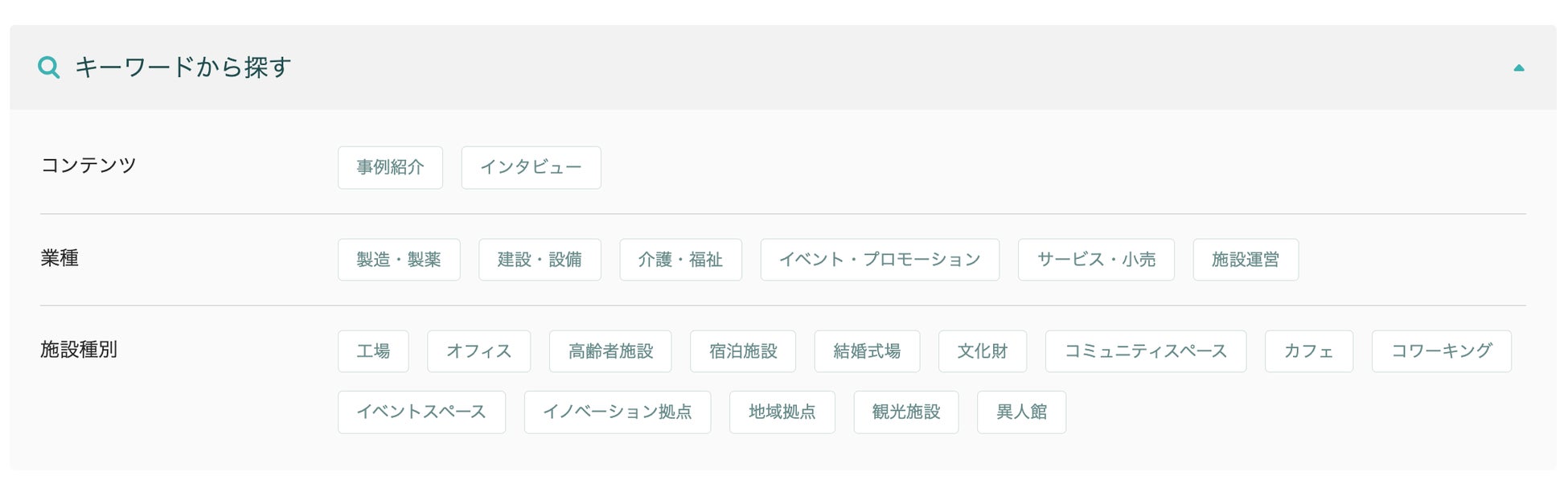Pick the 介護・福祉 tag
Screen dimensions: 1568x480
(680, 260)
